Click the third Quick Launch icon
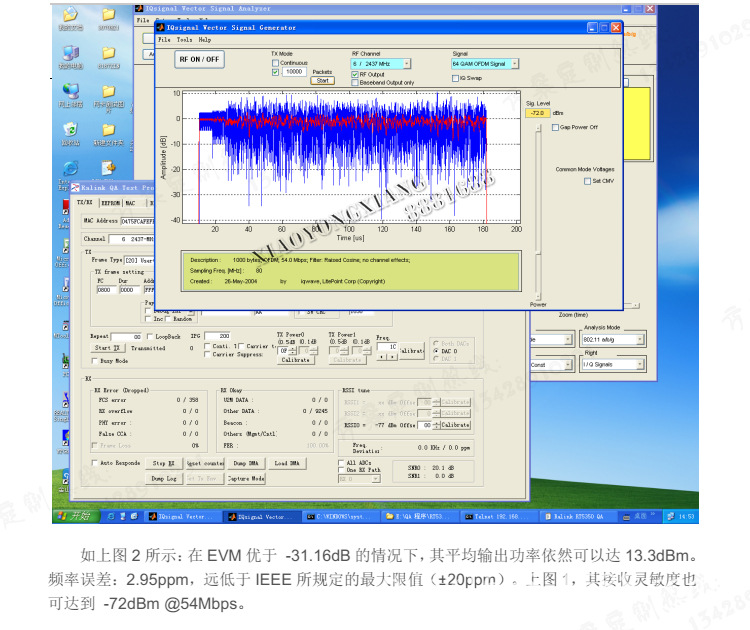750x630 pixels. click(x=134, y=516)
